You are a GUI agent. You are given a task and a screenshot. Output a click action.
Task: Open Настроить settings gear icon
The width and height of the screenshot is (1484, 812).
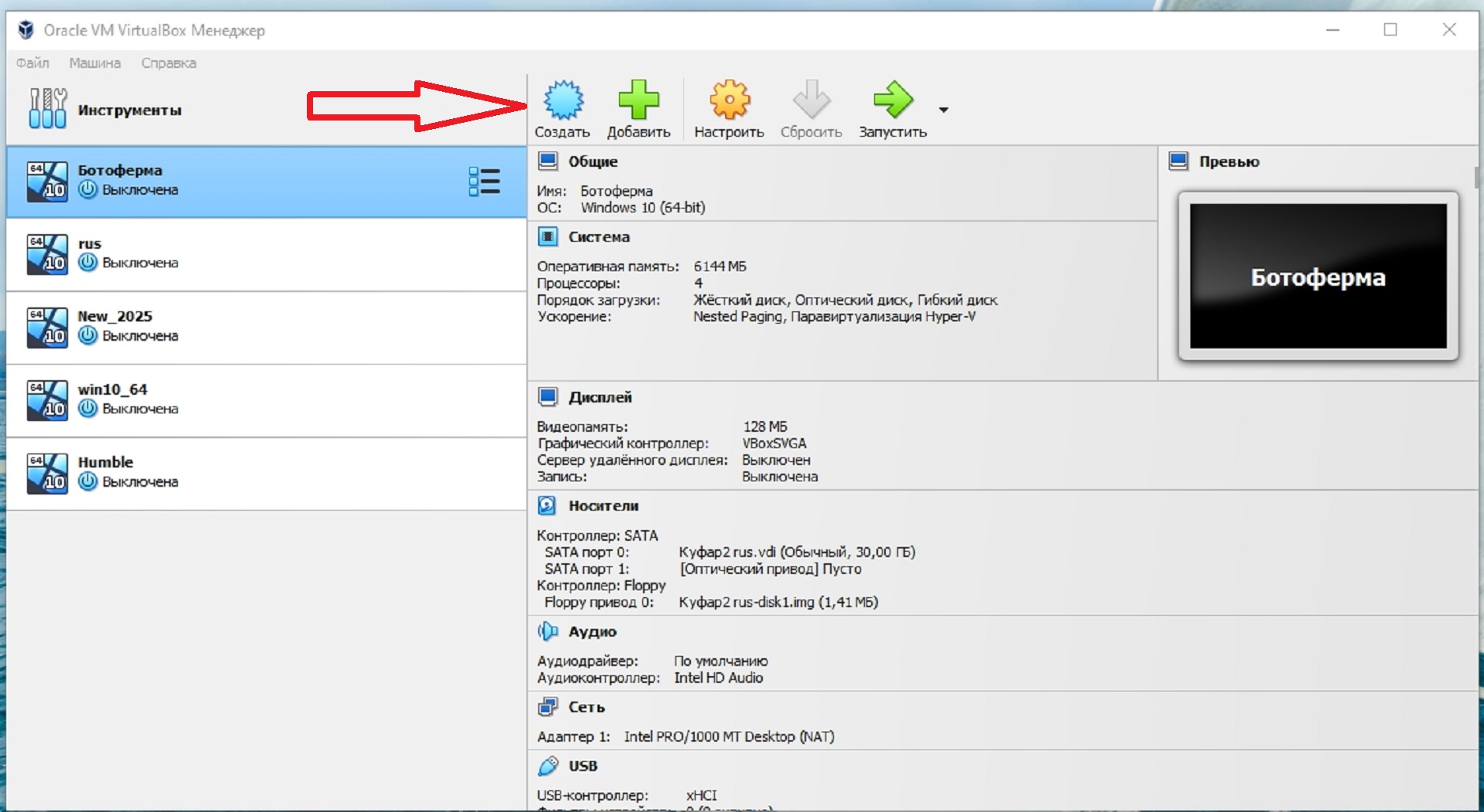730,100
